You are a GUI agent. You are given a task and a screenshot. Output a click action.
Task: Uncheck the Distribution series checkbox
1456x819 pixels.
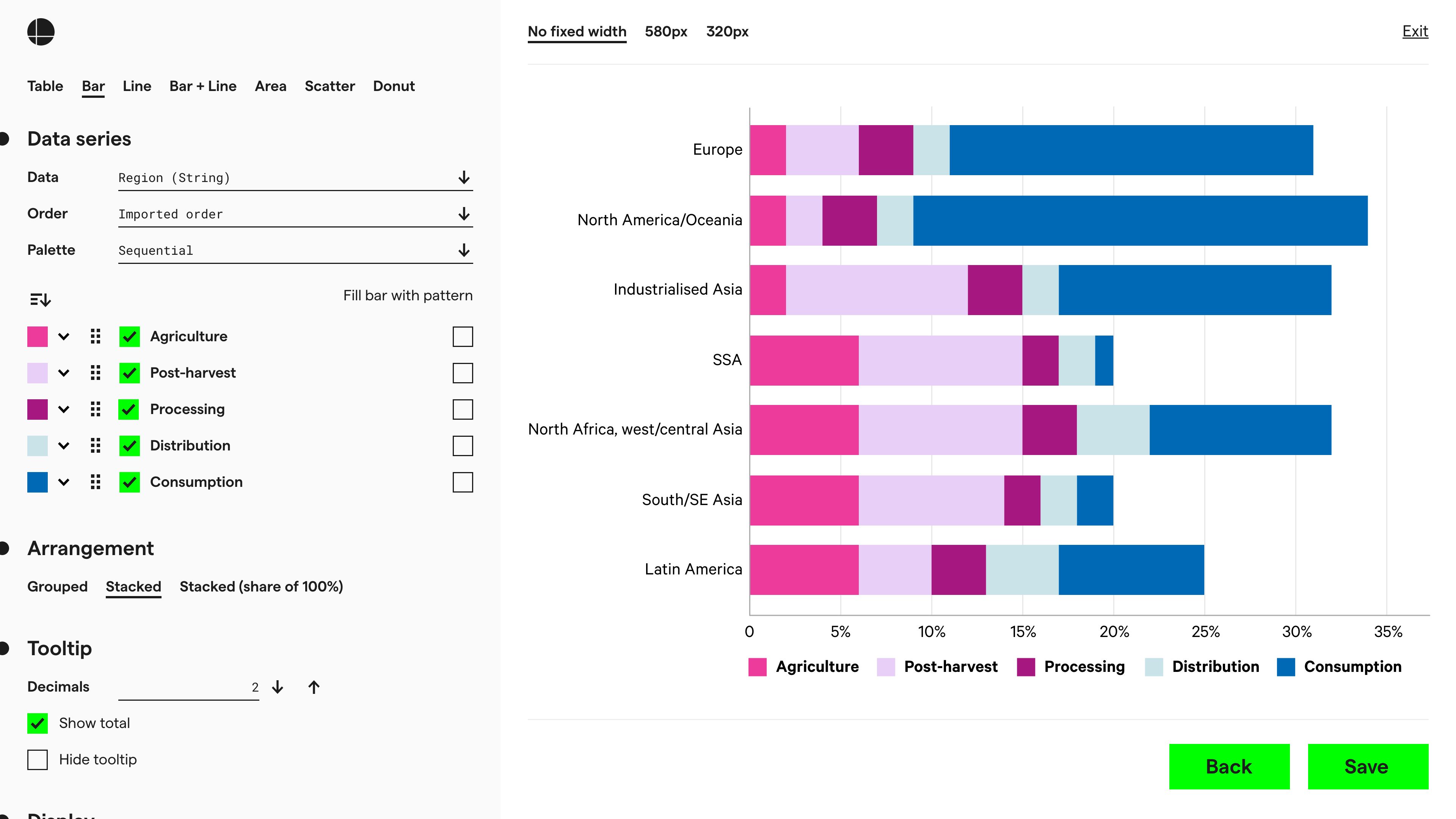pyautogui.click(x=129, y=446)
